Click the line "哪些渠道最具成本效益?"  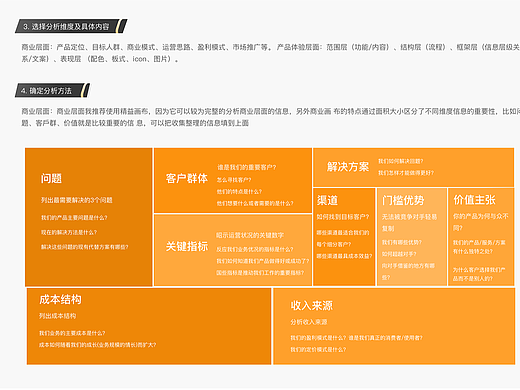344,256
